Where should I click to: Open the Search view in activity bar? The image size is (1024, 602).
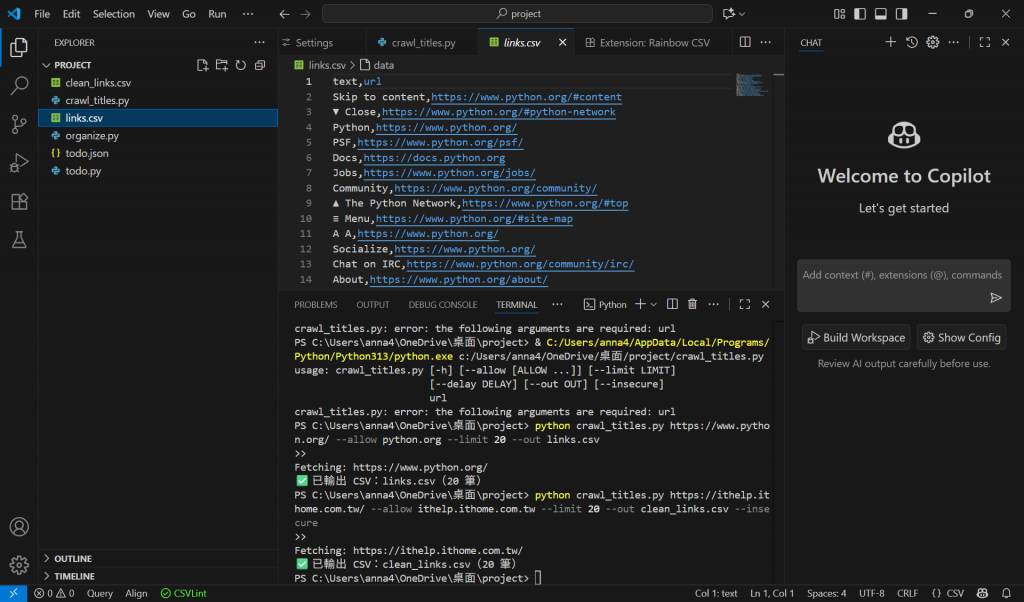pos(19,86)
